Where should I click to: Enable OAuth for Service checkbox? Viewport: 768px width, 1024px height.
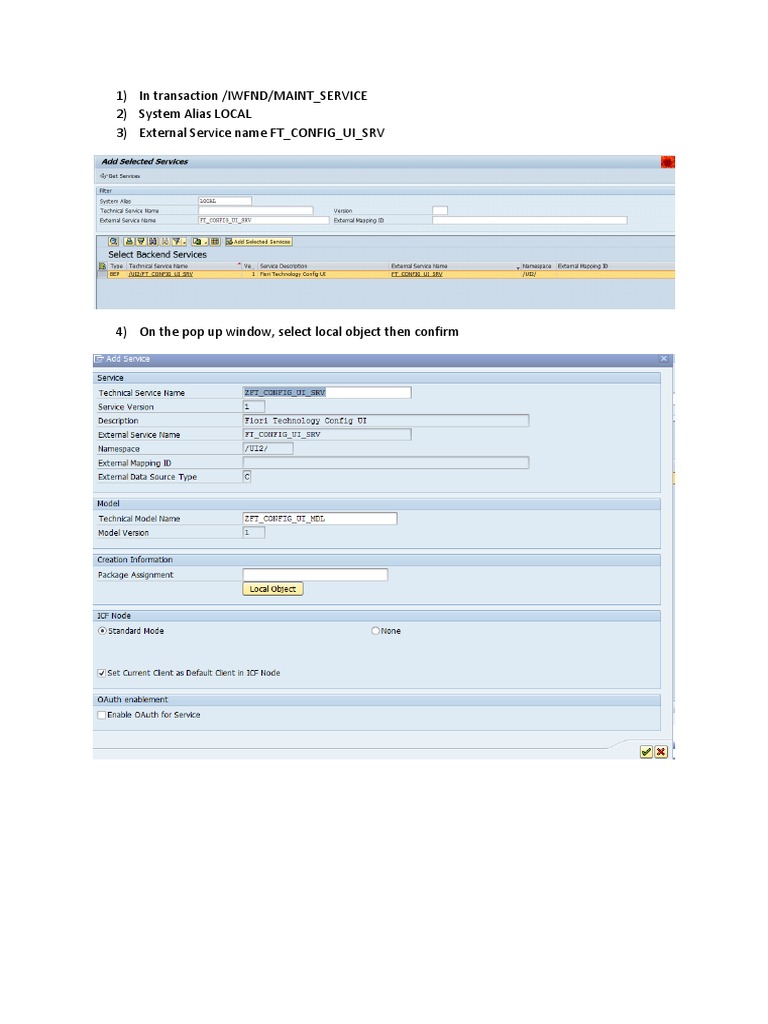102,715
